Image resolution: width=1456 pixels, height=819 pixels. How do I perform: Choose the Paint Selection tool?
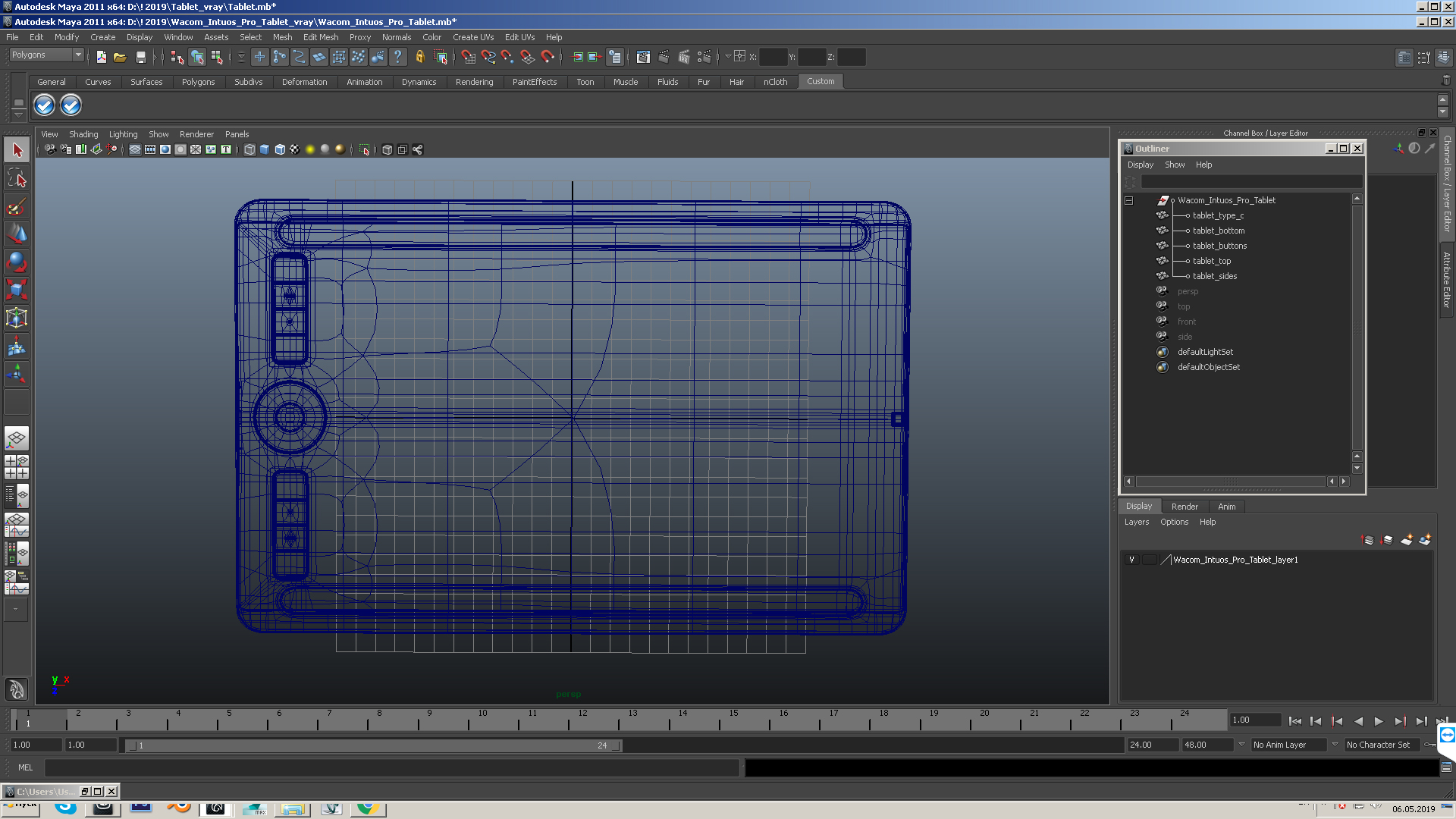pos(17,206)
